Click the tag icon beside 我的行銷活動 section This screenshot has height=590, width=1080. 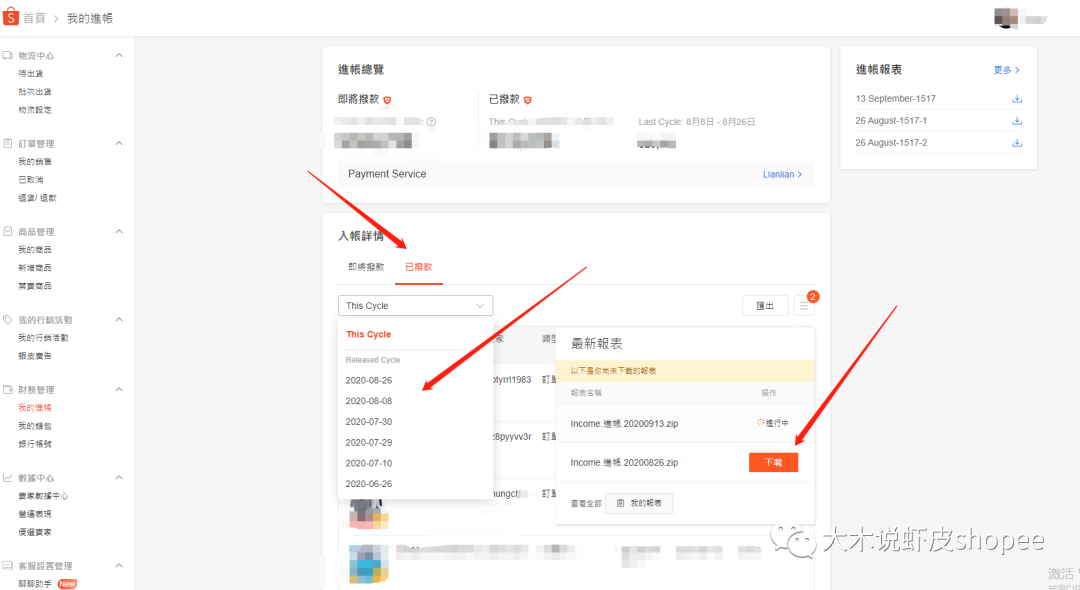8,319
